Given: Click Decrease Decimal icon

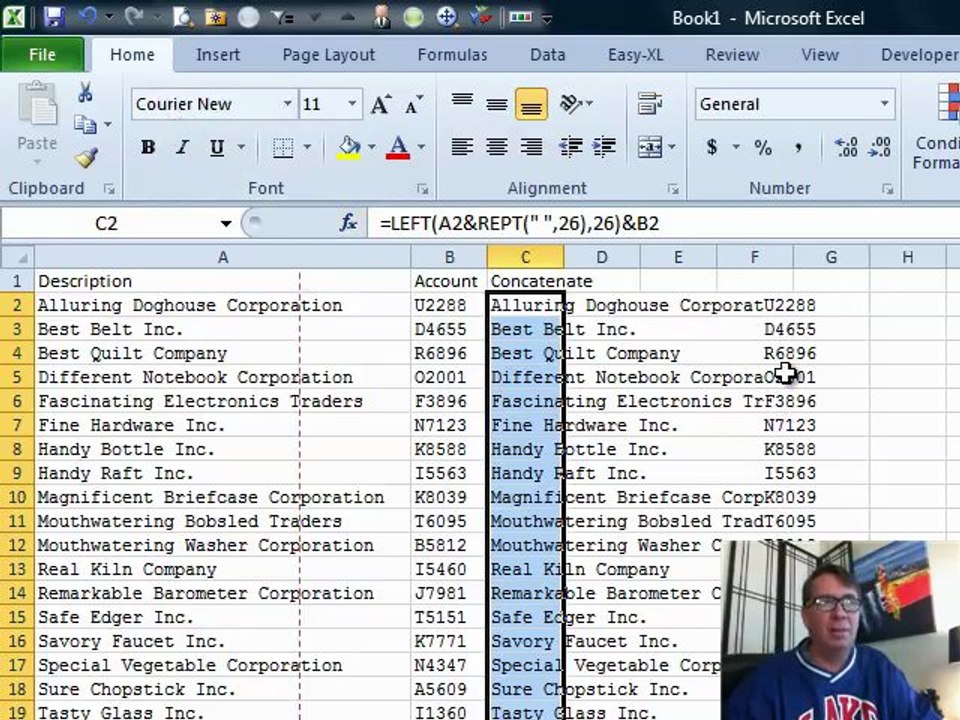Looking at the screenshot, I should click(x=880, y=148).
